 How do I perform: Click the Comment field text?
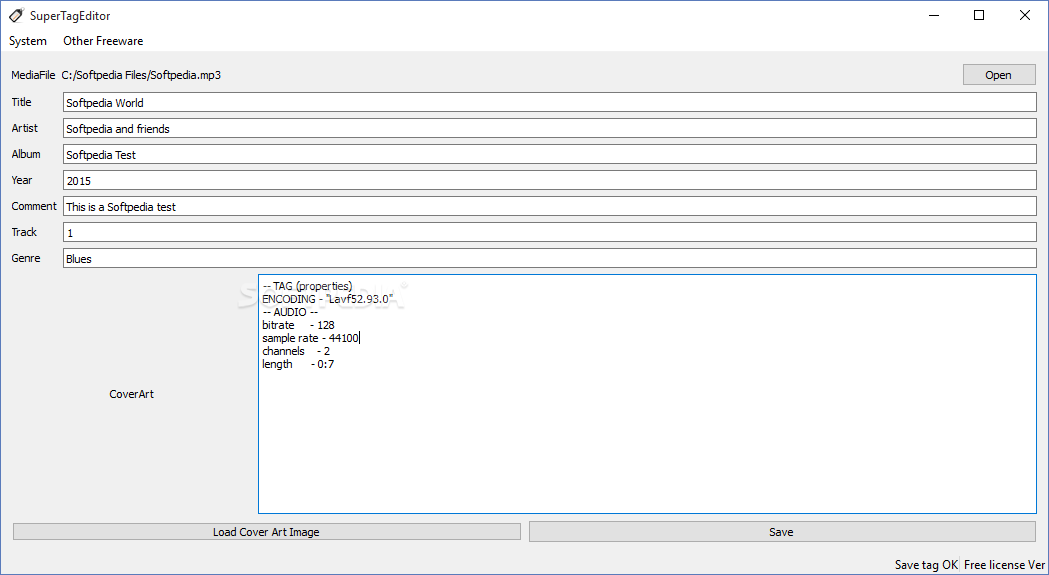coord(550,207)
